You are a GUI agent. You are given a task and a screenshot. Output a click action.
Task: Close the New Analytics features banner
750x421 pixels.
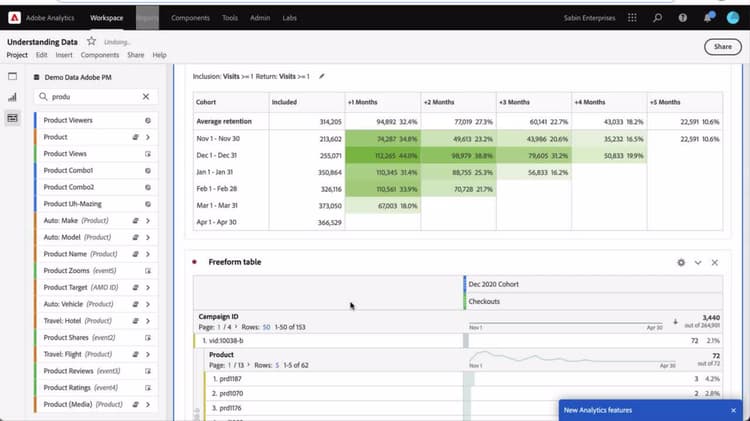coord(733,410)
